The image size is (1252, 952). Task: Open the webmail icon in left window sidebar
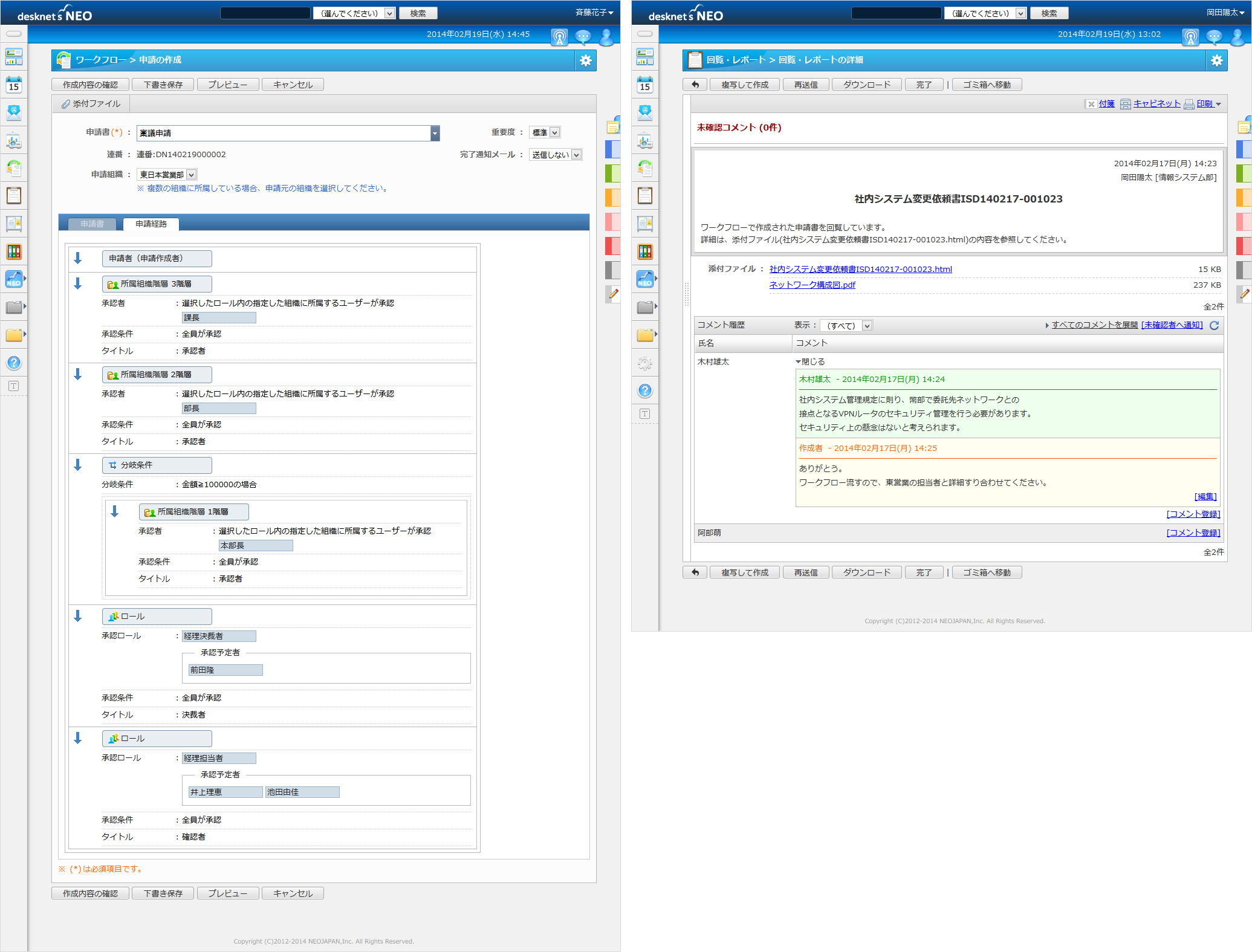(14, 112)
